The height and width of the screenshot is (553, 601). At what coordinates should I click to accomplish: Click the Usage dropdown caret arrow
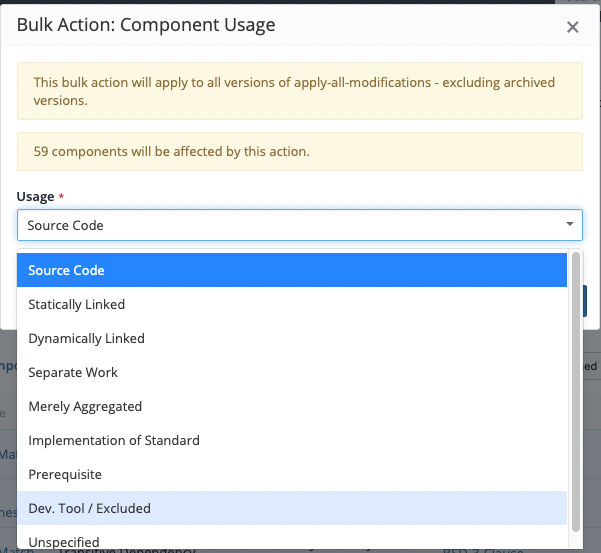click(570, 224)
